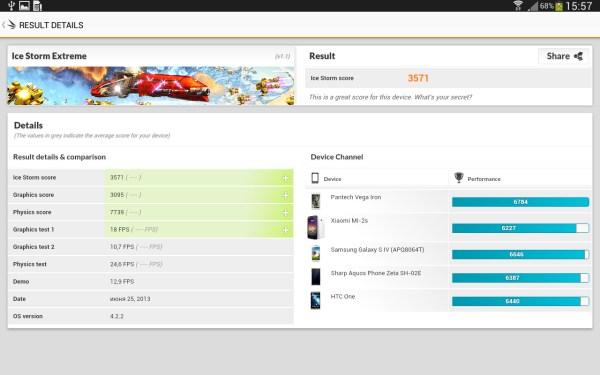
Task: Open the Ice Storm Extreme banner image
Action: (x=151, y=86)
